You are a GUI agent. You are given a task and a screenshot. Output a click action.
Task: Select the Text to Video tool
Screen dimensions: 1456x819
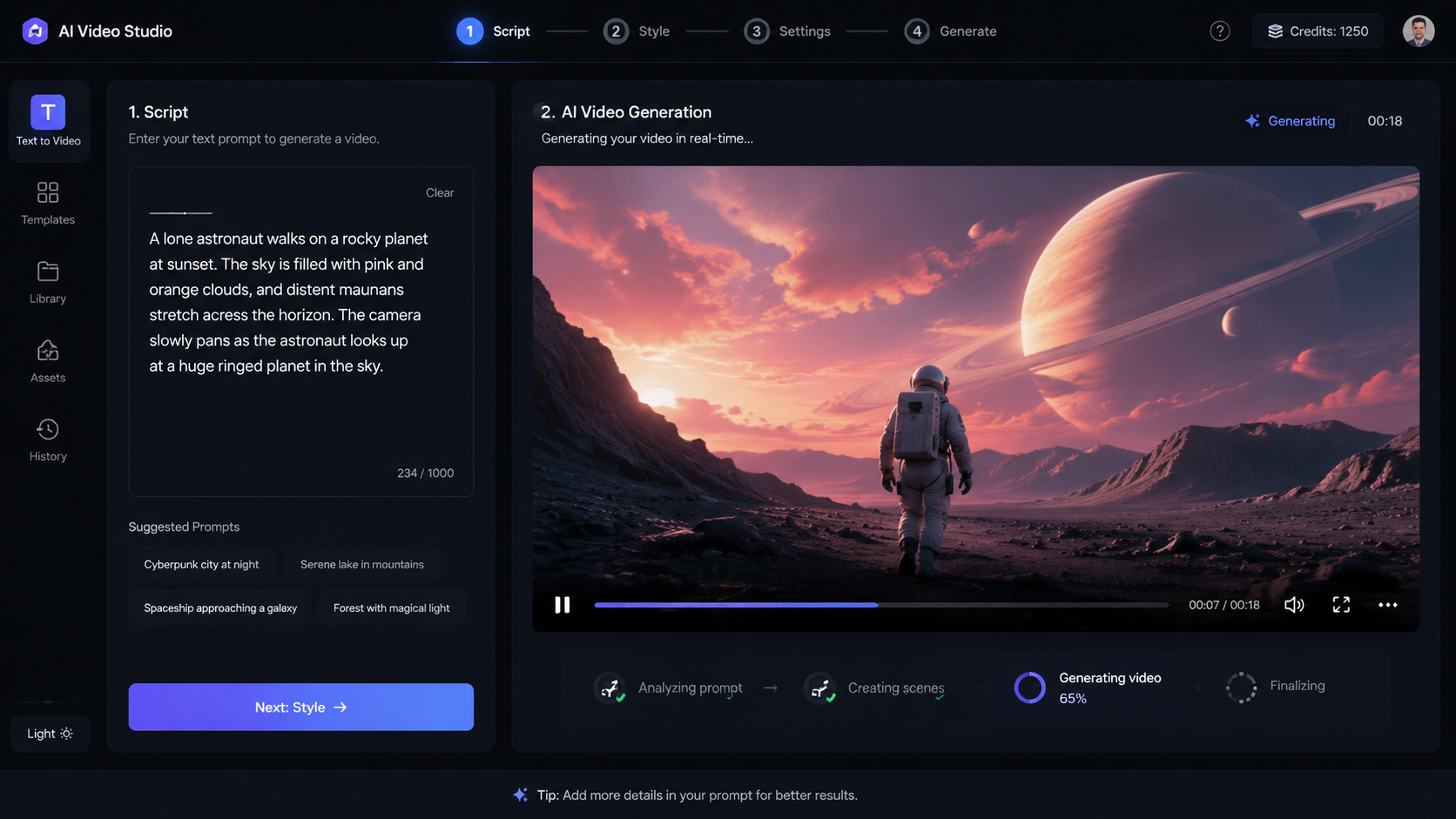49,121
